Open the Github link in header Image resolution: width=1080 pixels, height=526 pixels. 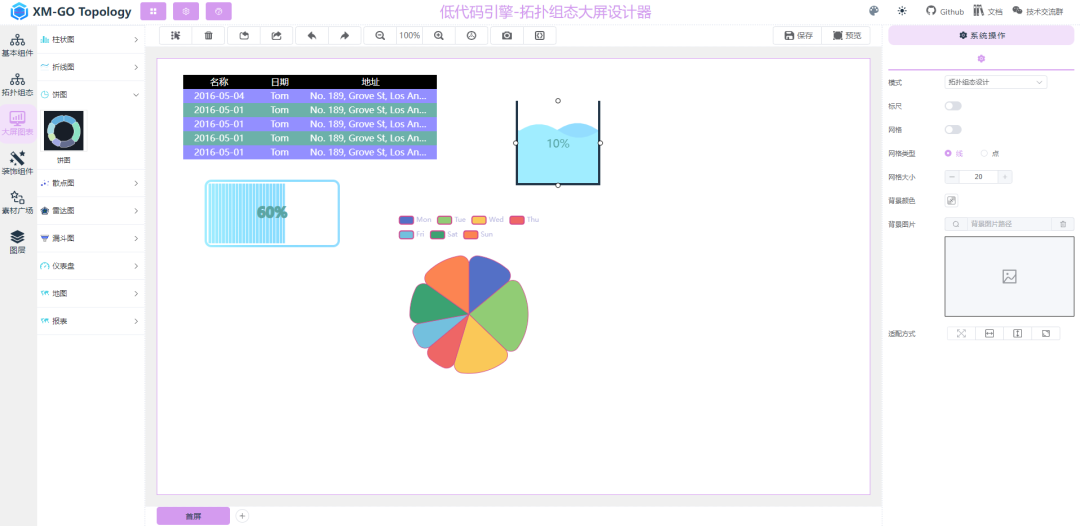click(x=944, y=11)
